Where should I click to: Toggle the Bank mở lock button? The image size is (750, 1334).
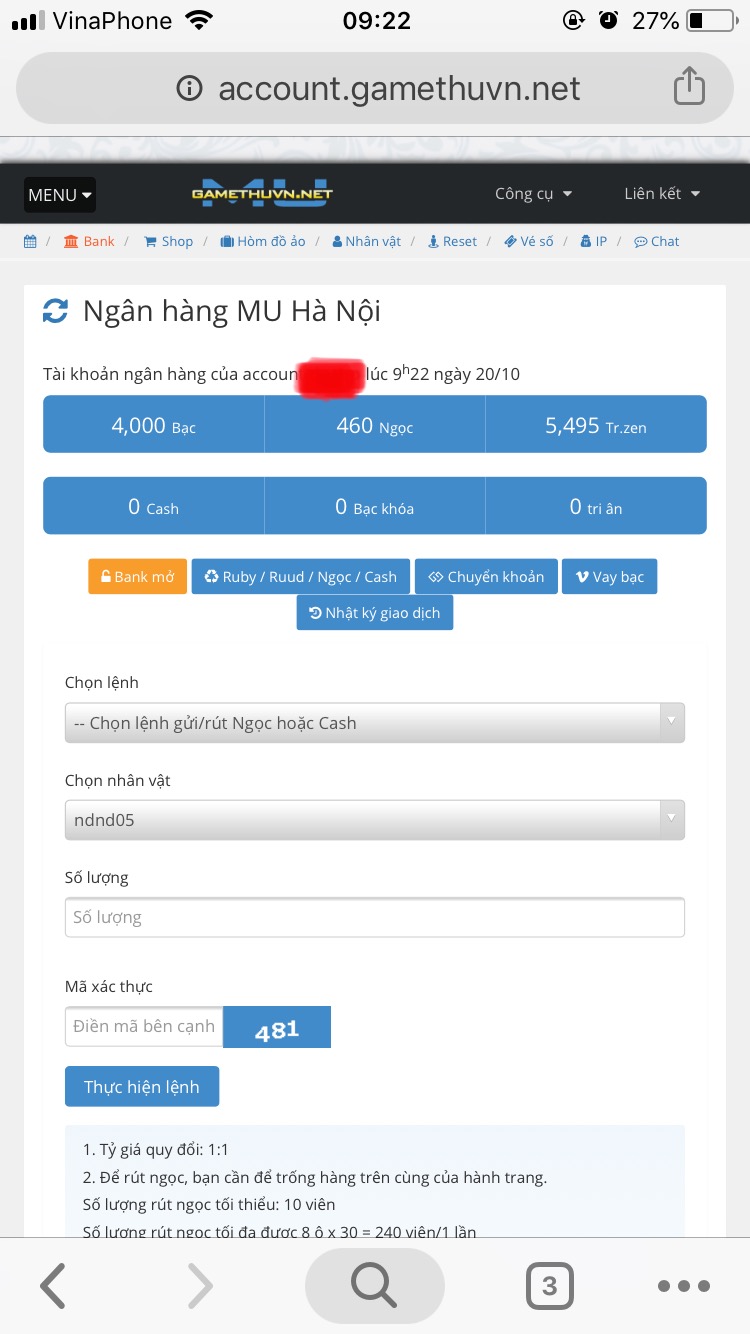(138, 577)
